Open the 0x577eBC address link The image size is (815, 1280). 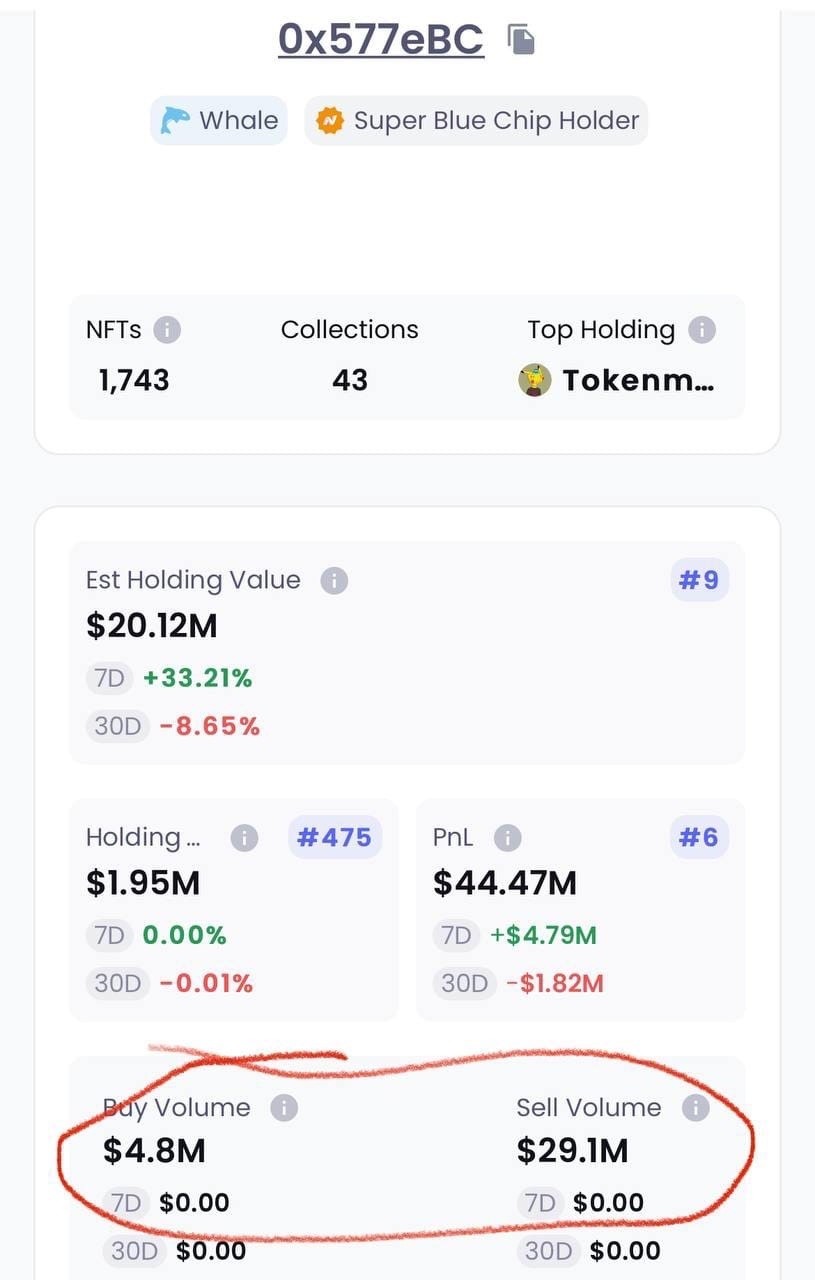pyautogui.click(x=381, y=38)
